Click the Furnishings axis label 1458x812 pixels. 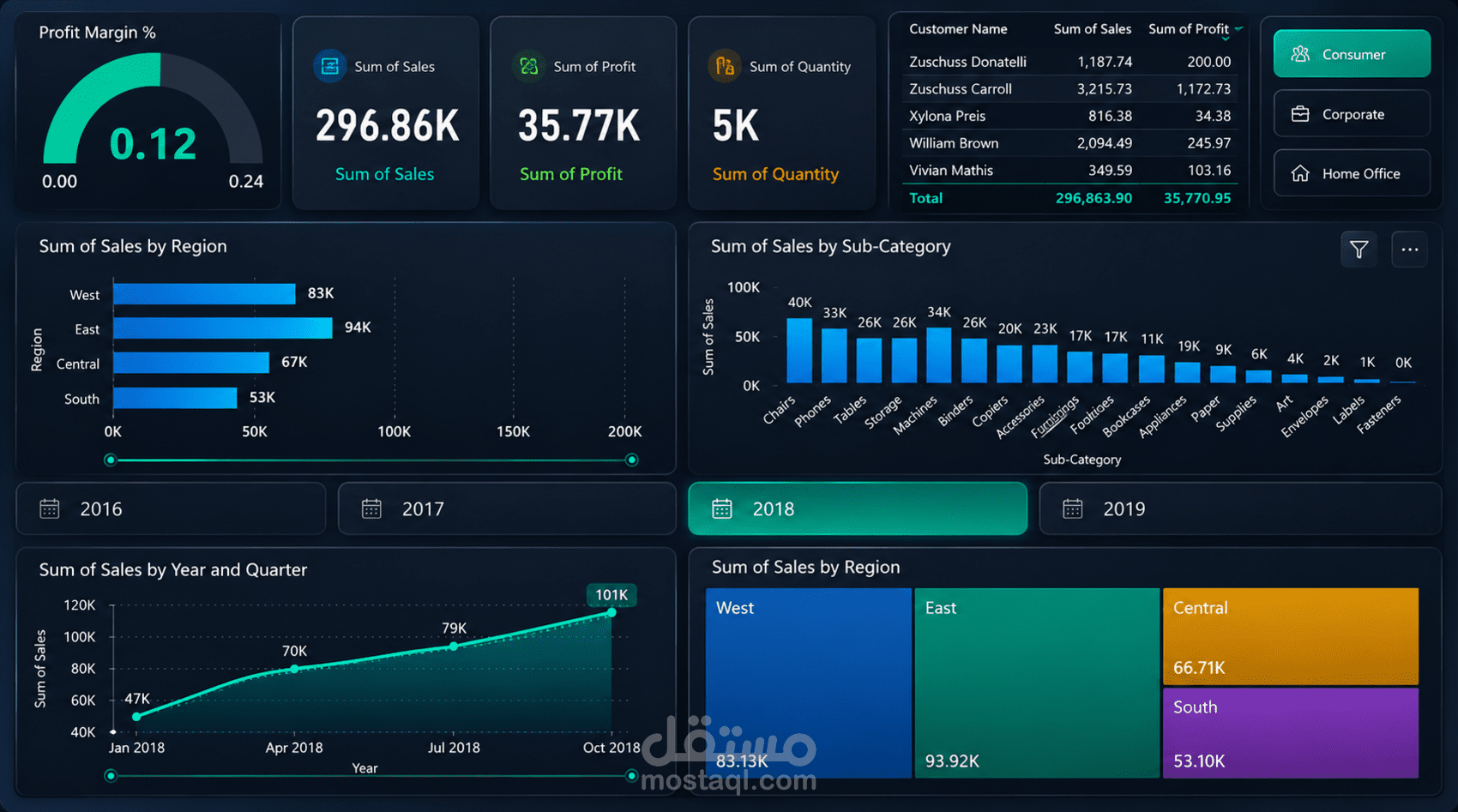pyautogui.click(x=1055, y=416)
